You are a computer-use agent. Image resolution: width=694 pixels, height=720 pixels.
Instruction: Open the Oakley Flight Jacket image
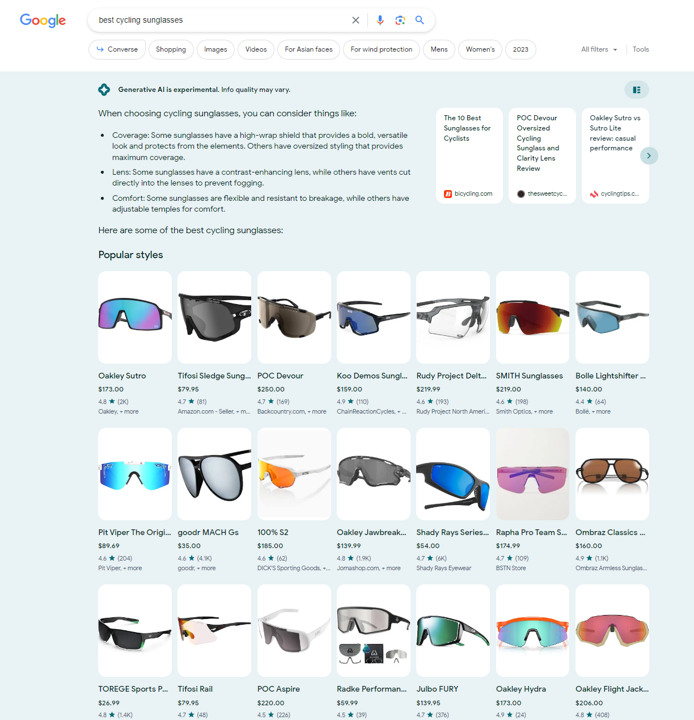[x=612, y=630]
